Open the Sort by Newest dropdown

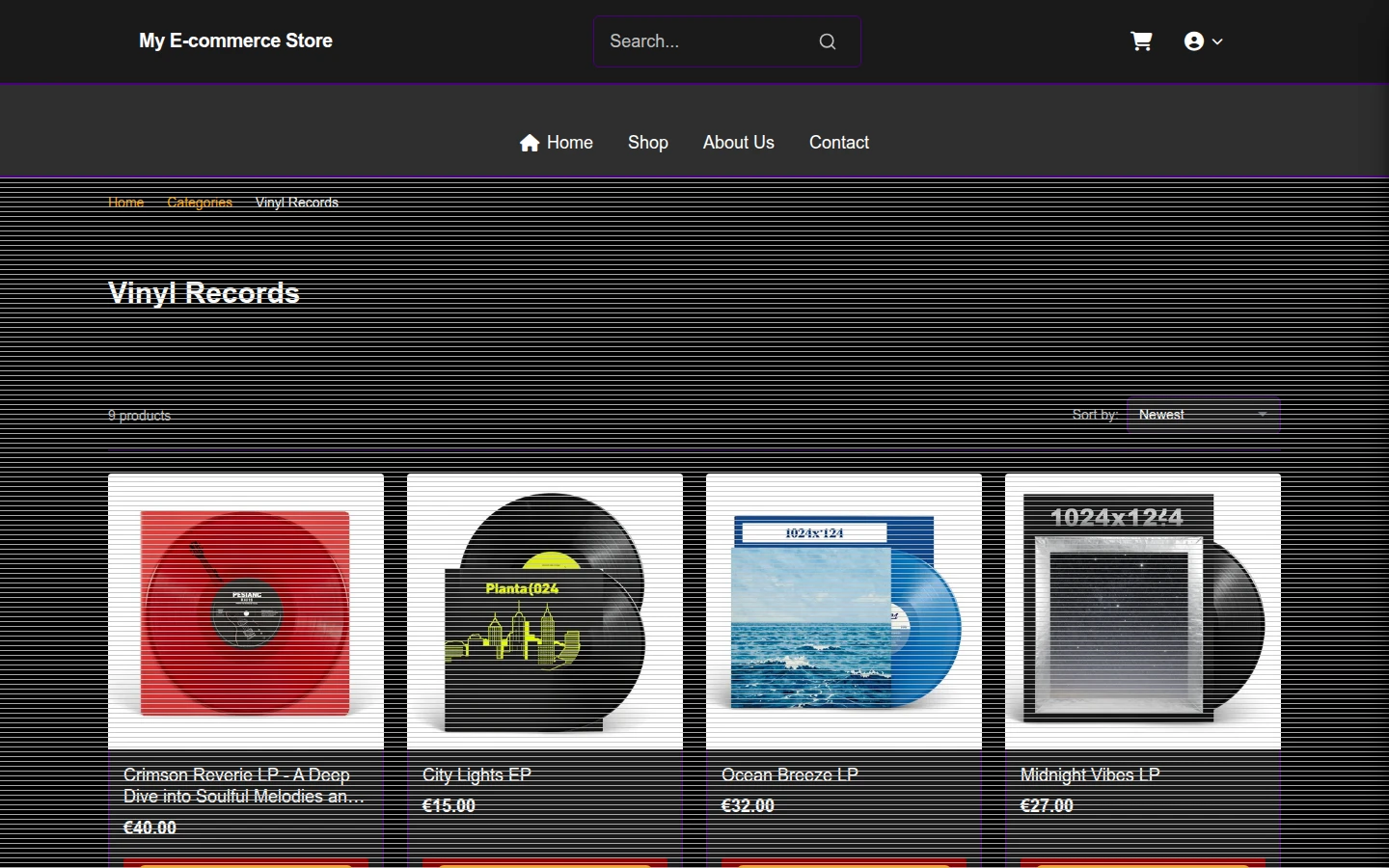[1203, 415]
